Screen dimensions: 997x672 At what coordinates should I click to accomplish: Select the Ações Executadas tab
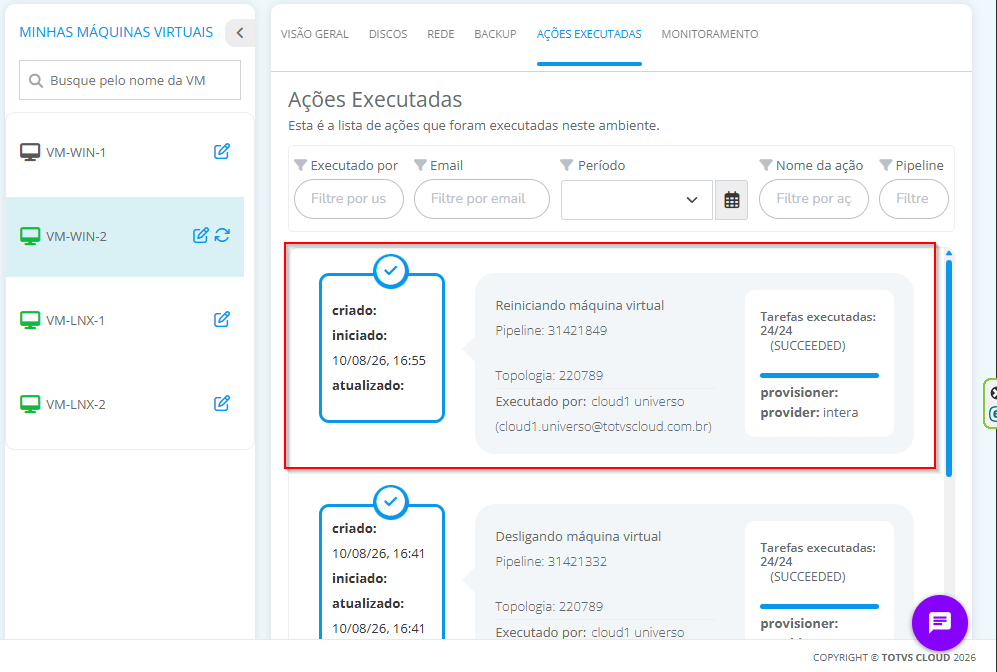pyautogui.click(x=589, y=34)
